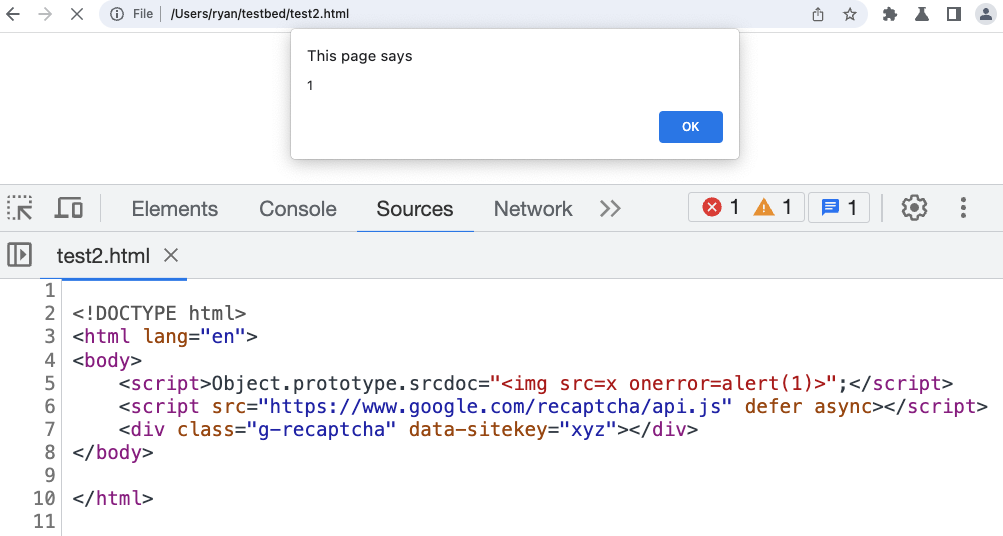Go back using the browser back arrow

pyautogui.click(x=13, y=13)
